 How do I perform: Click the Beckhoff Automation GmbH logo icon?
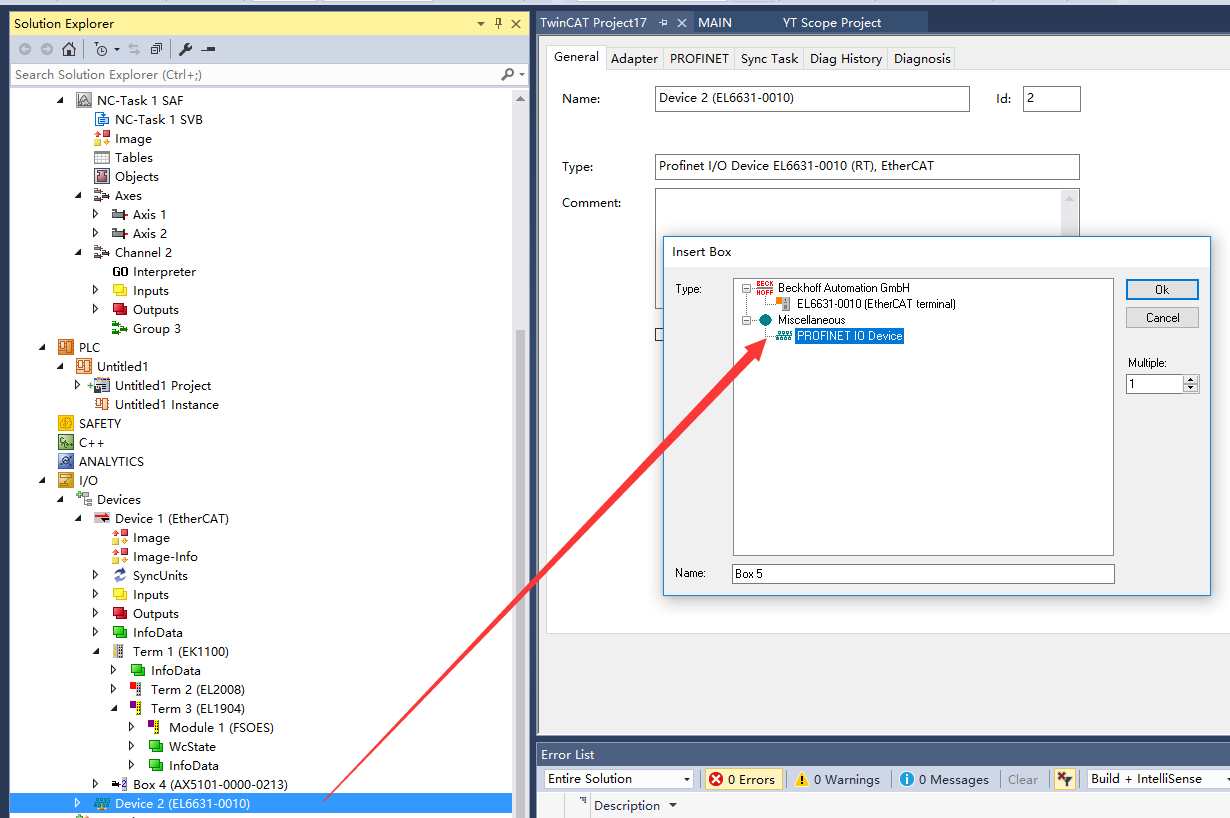(765, 288)
